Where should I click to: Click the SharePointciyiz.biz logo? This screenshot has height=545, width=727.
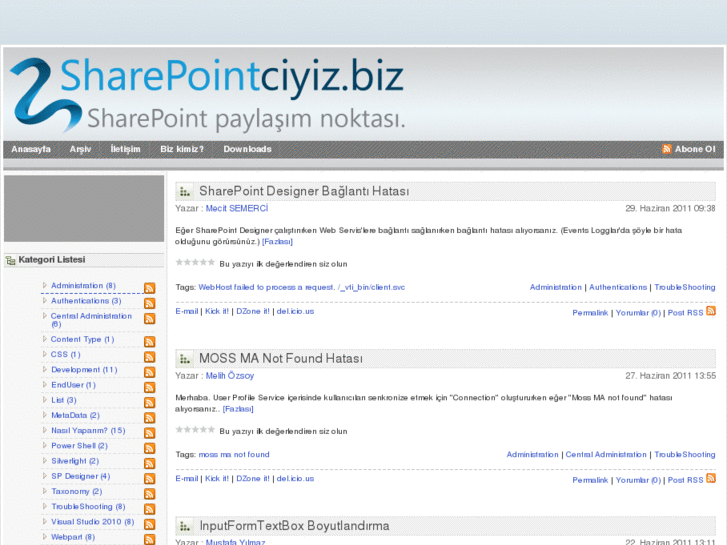[207, 94]
